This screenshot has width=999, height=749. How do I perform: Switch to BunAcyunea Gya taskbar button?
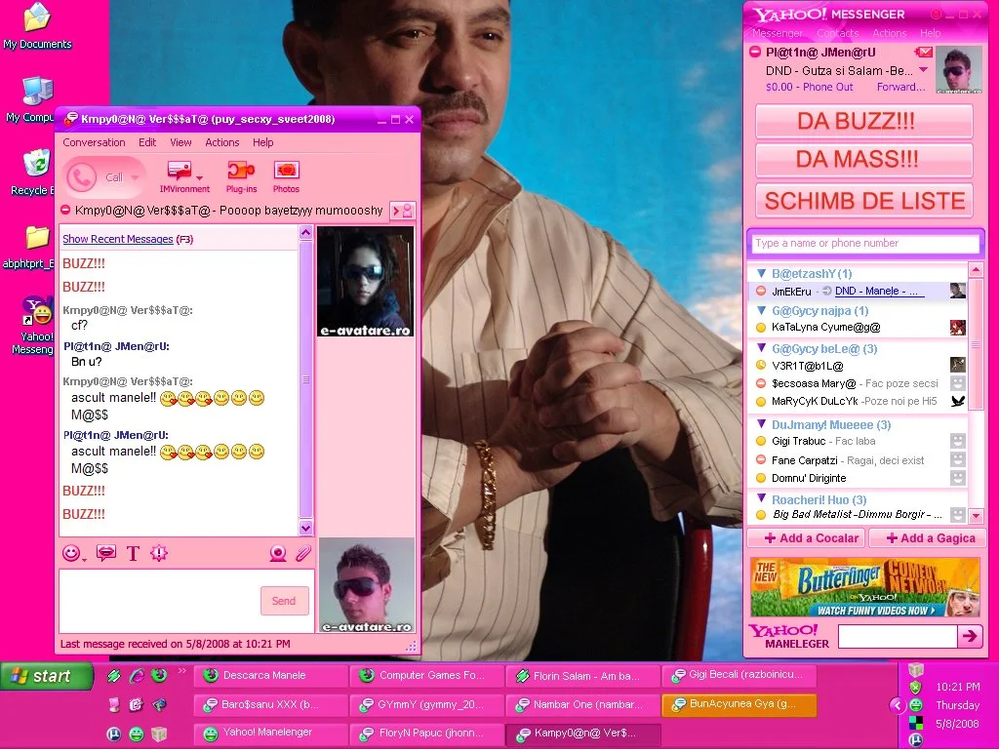point(739,704)
